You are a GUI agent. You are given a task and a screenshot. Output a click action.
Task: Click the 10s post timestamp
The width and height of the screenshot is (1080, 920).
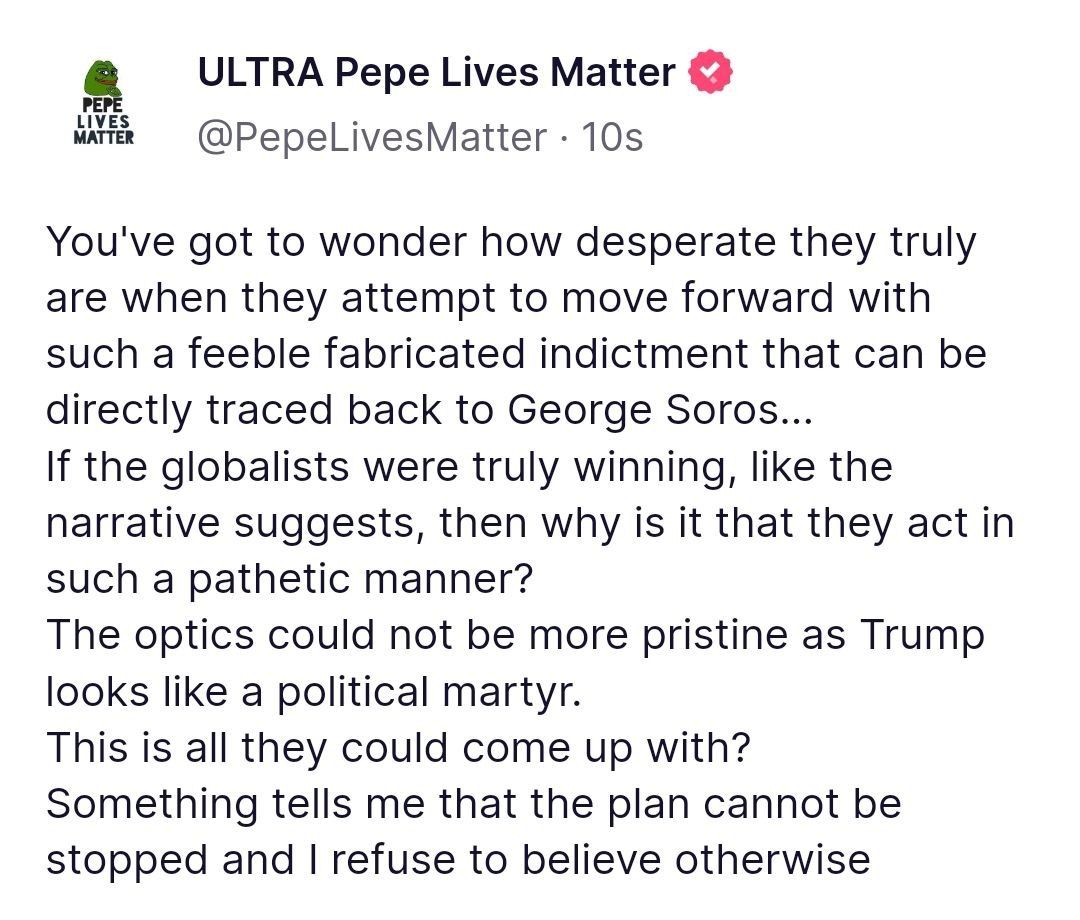[x=612, y=137]
